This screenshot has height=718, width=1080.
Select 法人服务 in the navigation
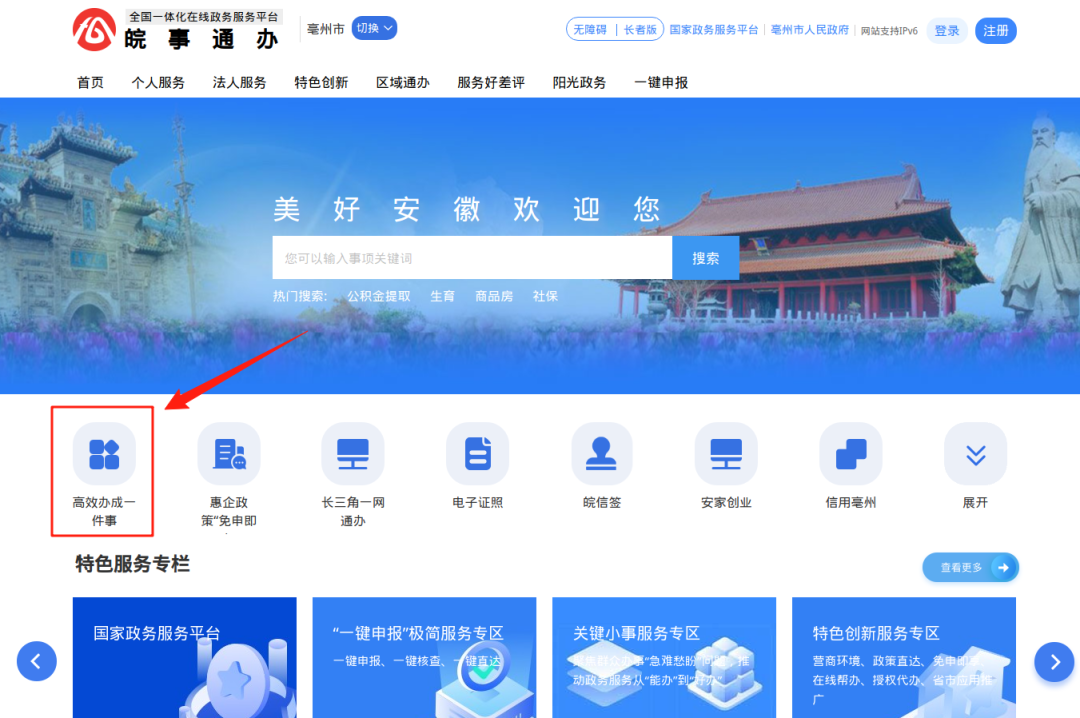click(x=238, y=82)
